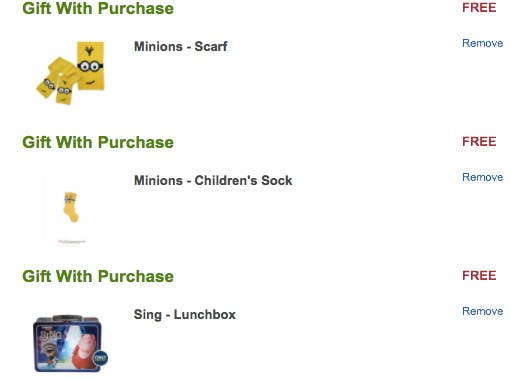Viewport: 511px width, 378px height.
Task: Click the large minion face on the scarf
Action: pyautogui.click(x=90, y=66)
